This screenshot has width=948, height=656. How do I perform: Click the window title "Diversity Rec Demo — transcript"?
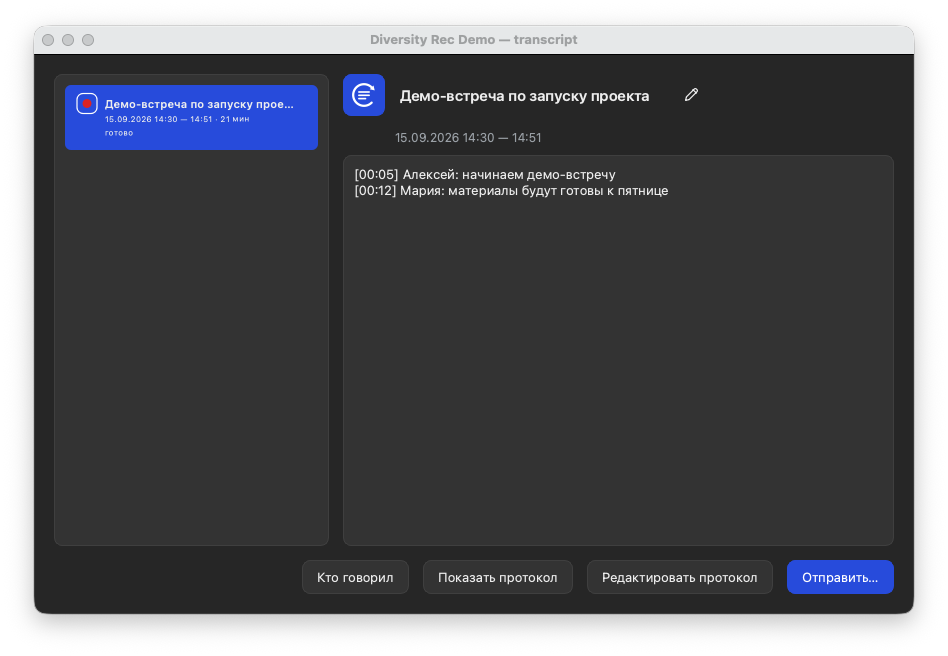pos(474,40)
